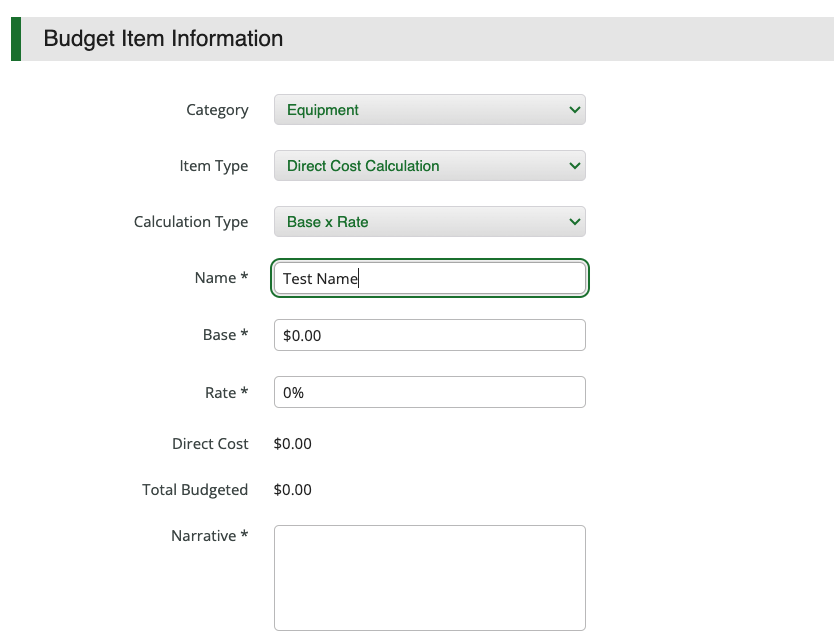Click the Name required field label
Image resolution: width=834 pixels, height=634 pixels.
[x=220, y=278]
